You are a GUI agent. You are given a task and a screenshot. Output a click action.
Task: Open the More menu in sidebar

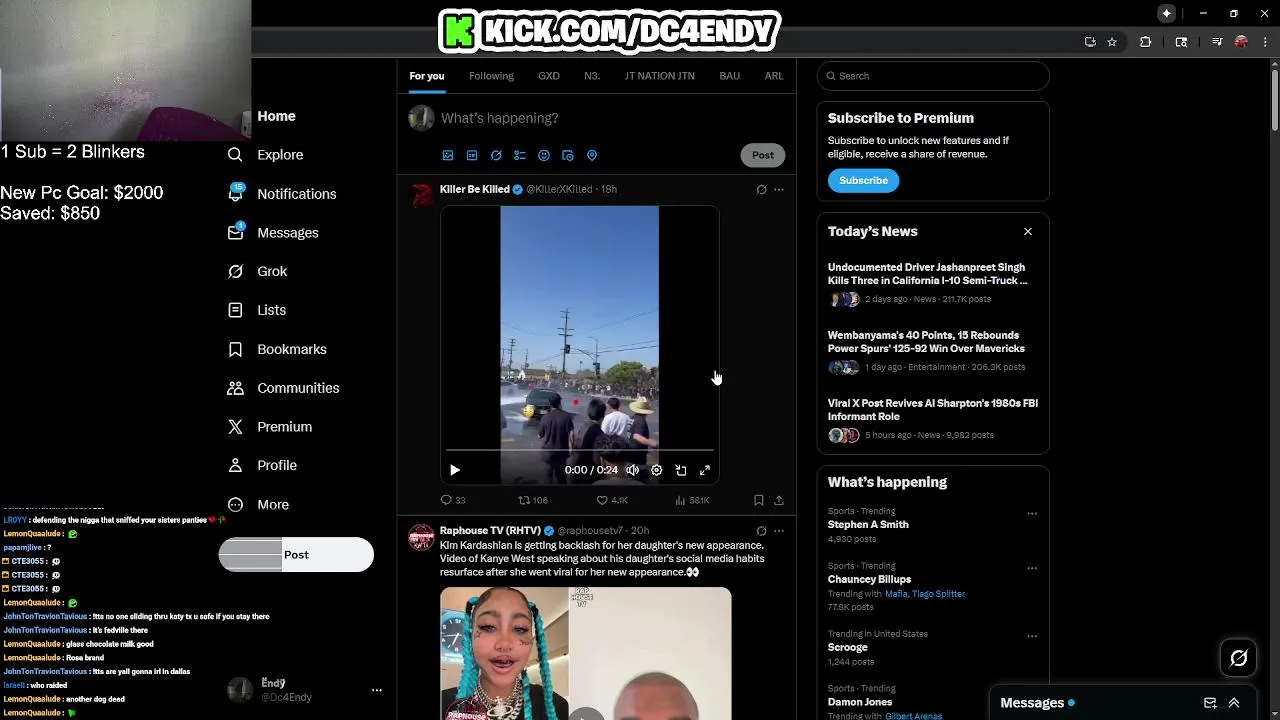coord(257,505)
